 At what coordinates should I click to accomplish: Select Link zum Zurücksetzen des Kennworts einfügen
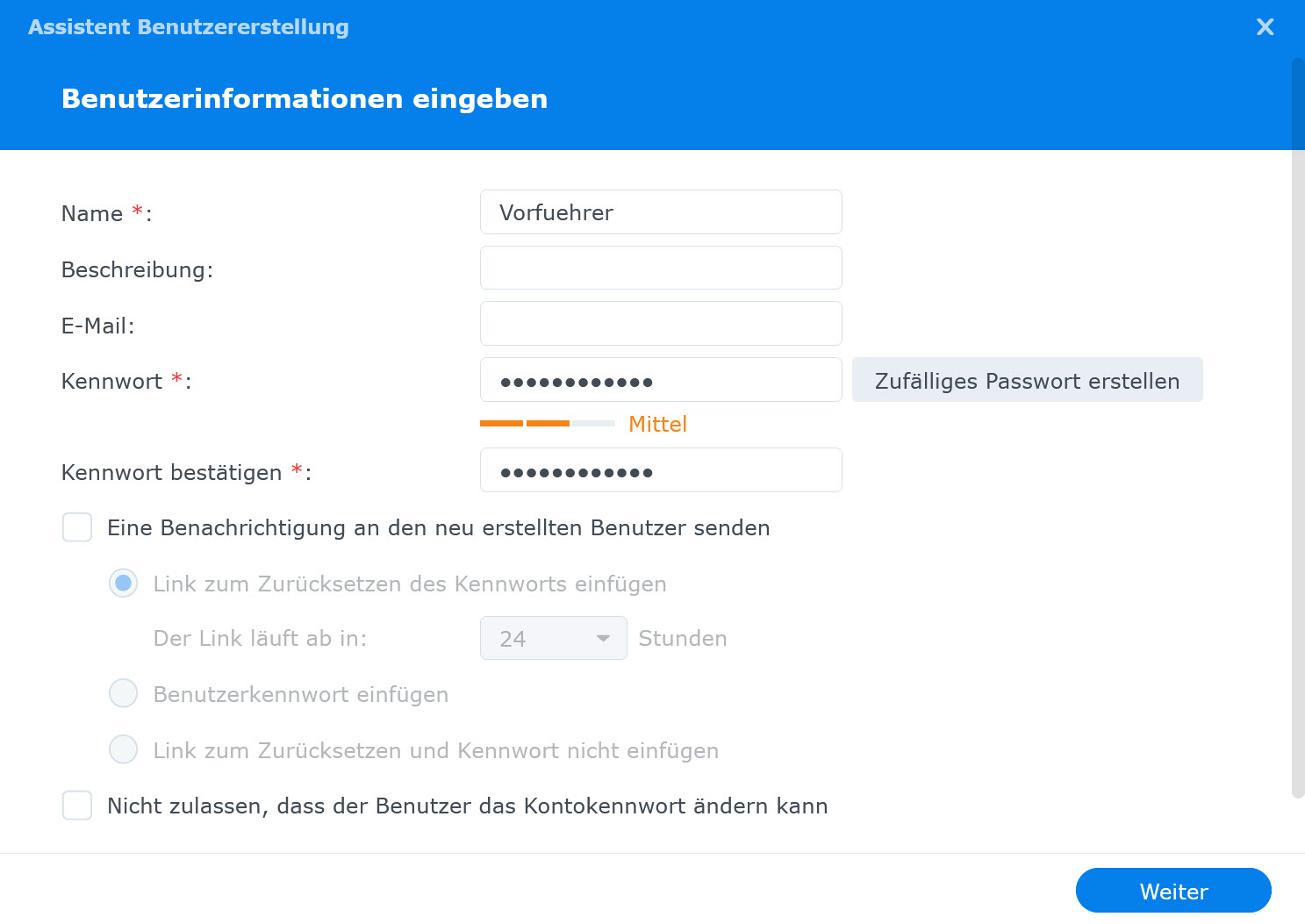(123, 584)
